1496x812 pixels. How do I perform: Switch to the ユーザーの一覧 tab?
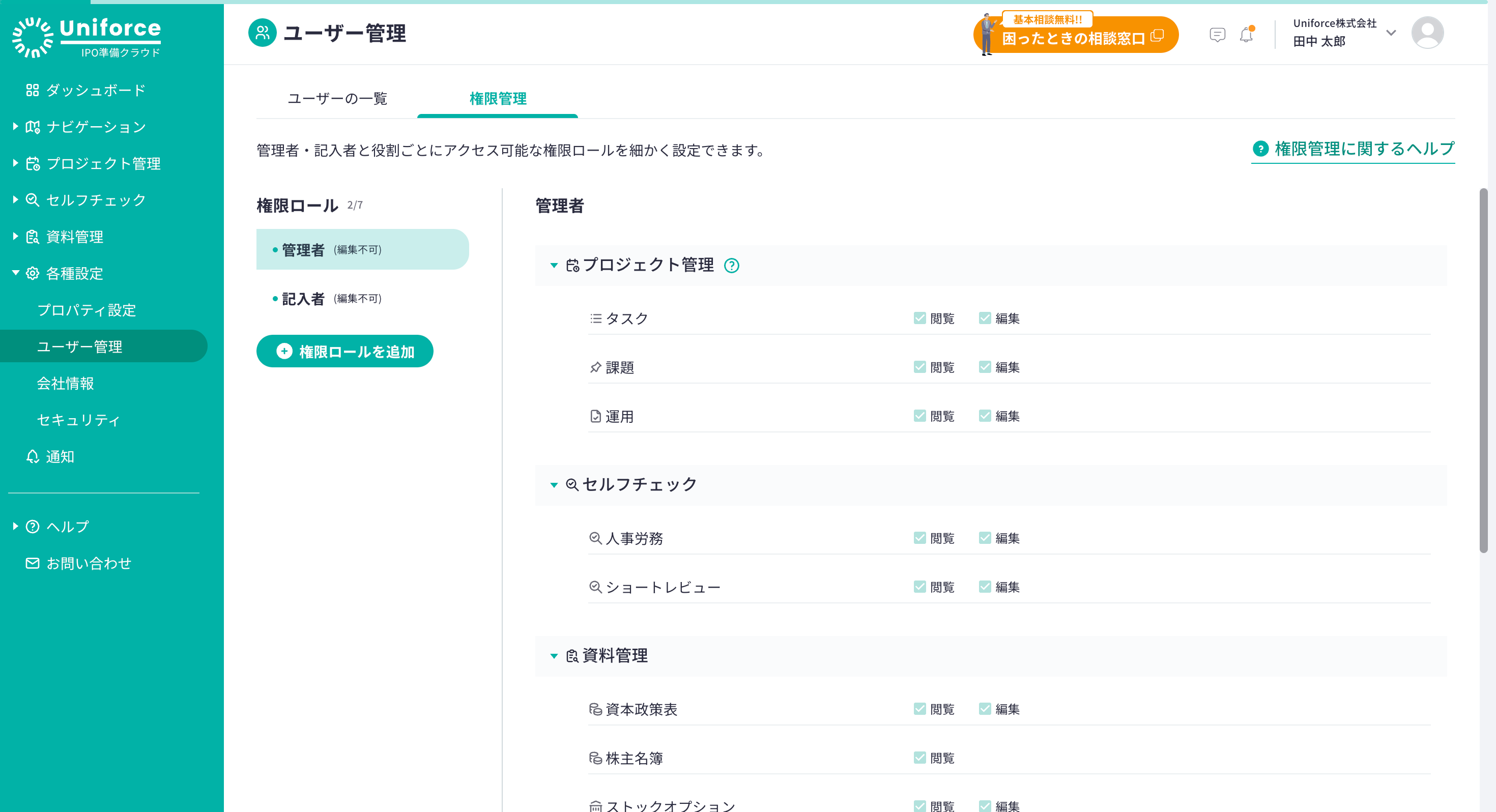337,99
